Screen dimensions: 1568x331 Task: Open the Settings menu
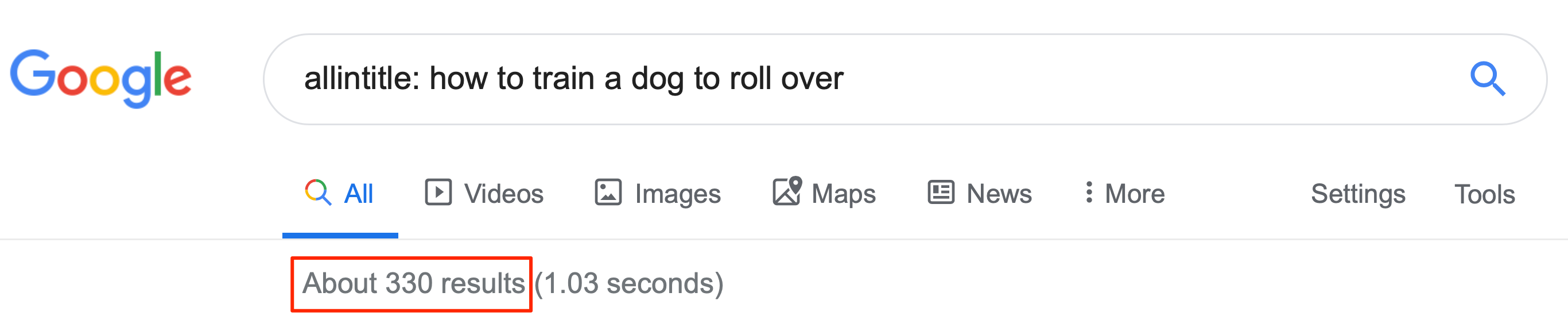point(1358,194)
